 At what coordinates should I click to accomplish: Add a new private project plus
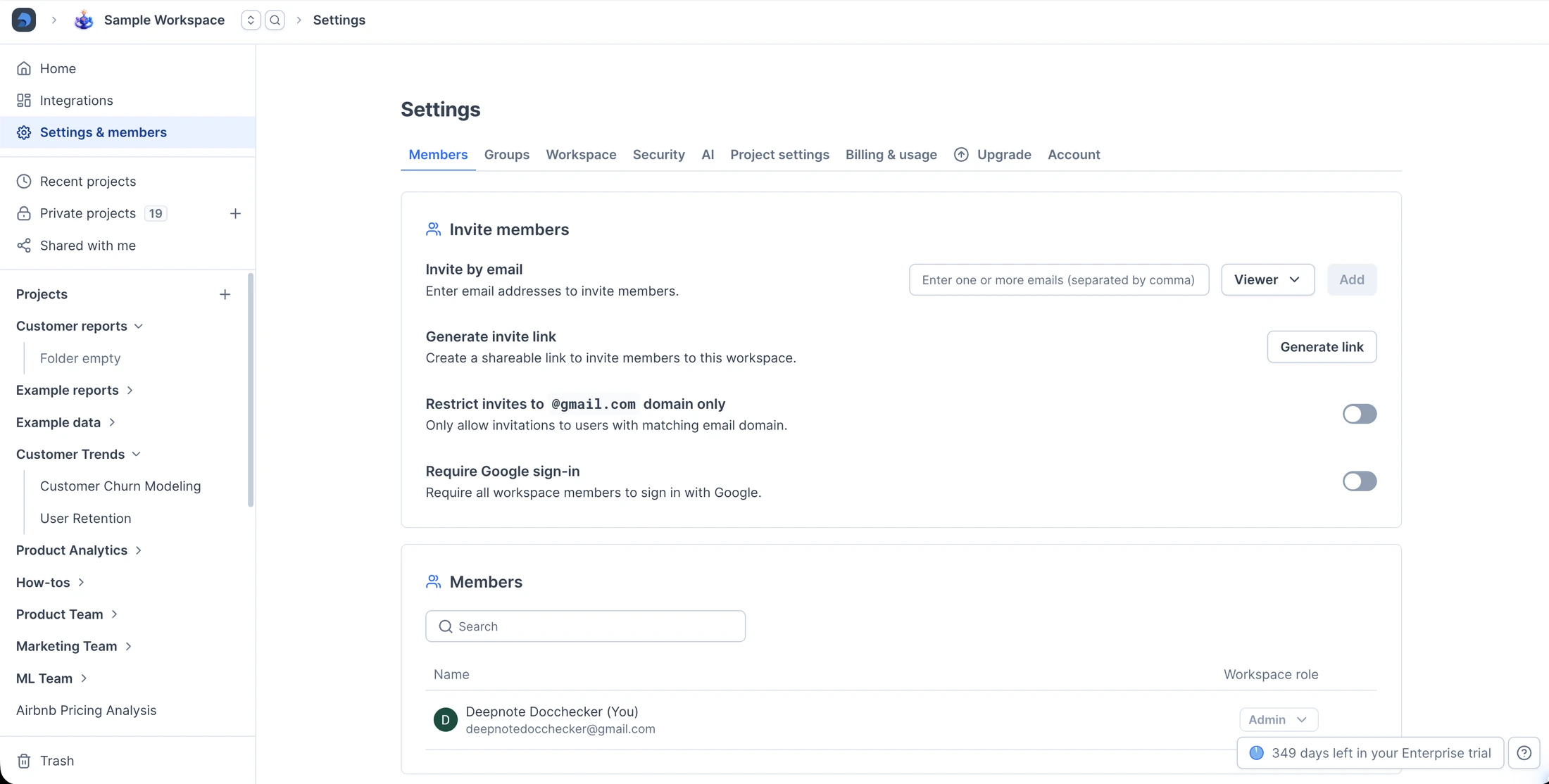pyautogui.click(x=235, y=213)
